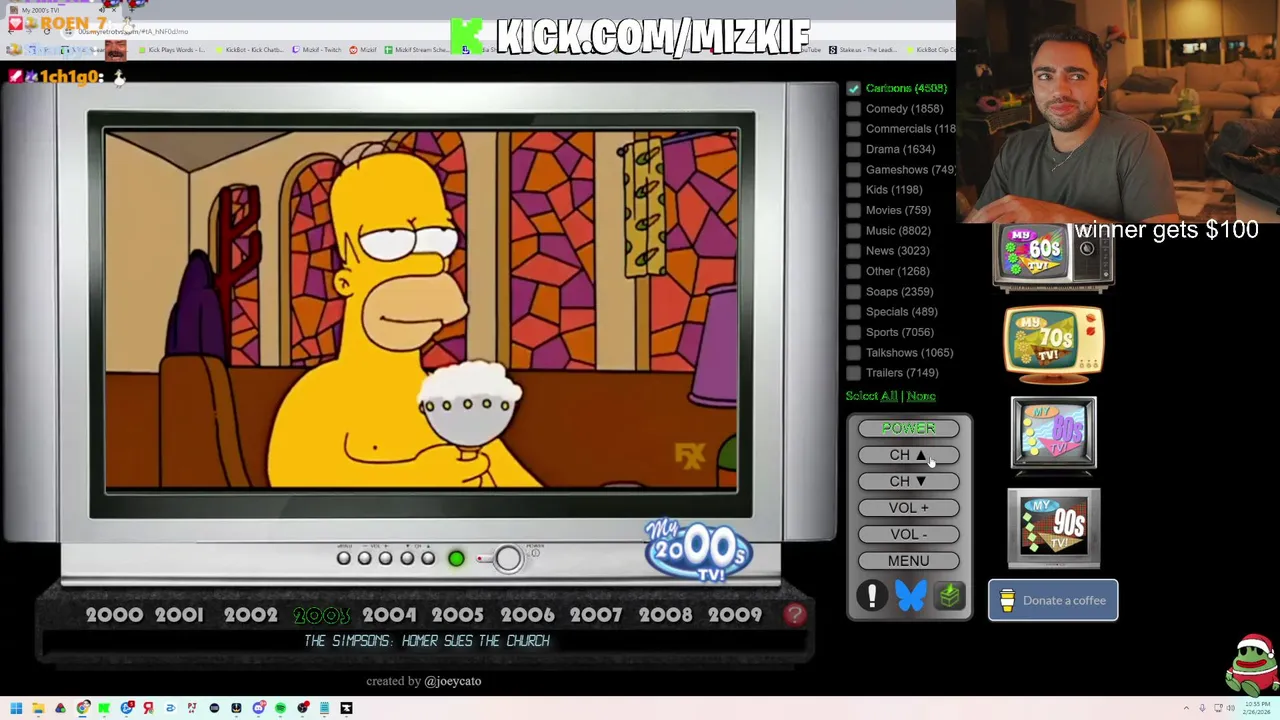Select year 2005 on the year bar
Viewport: 1280px width, 720px height.
point(457,616)
